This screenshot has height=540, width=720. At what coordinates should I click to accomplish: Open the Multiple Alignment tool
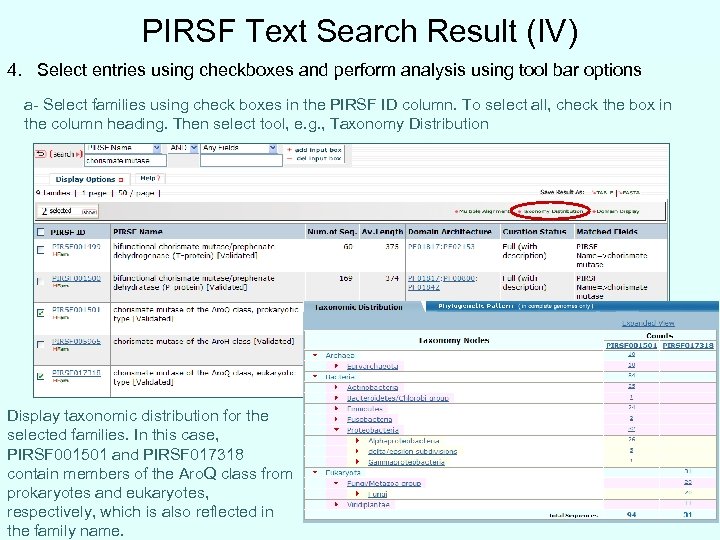[x=482, y=211]
